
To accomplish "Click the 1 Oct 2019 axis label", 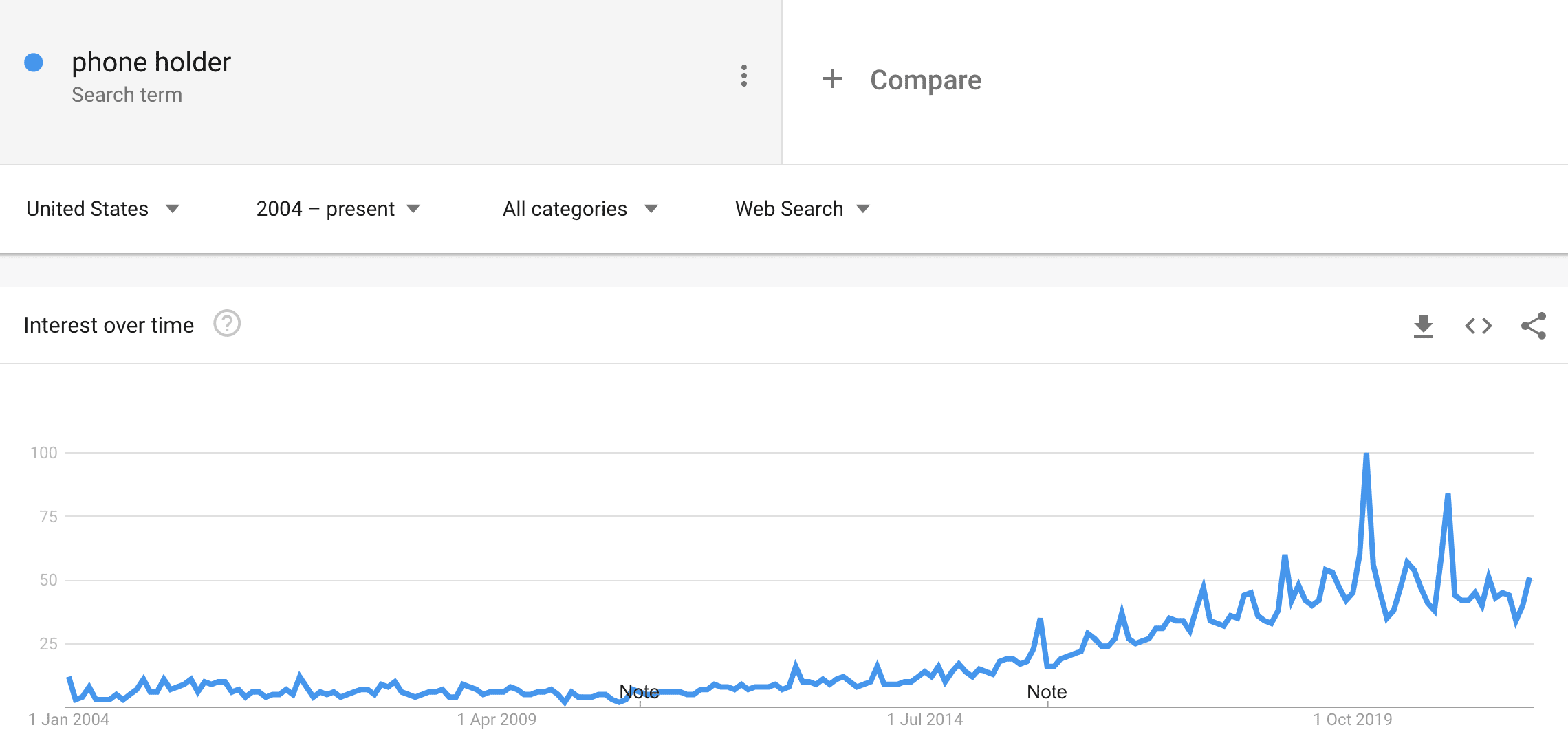I will (x=1352, y=720).
